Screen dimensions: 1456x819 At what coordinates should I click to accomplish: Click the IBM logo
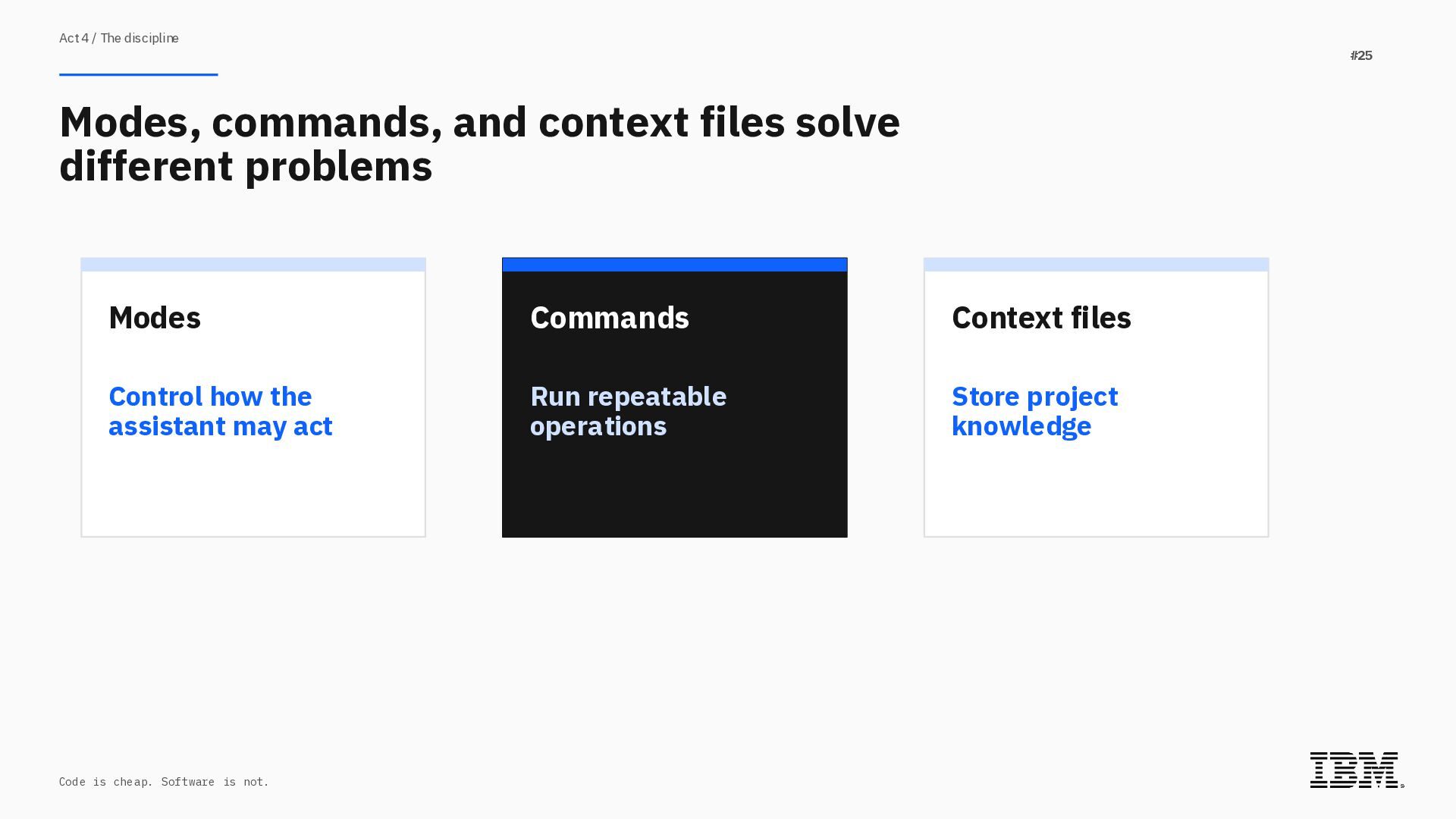[1355, 770]
